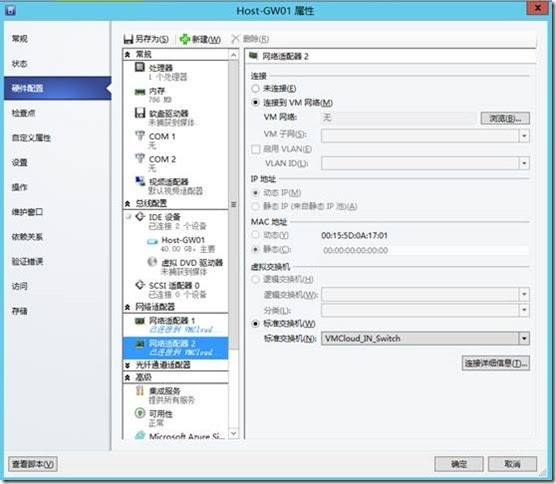Click Connection details (连接详细信息) button

[x=496, y=363]
